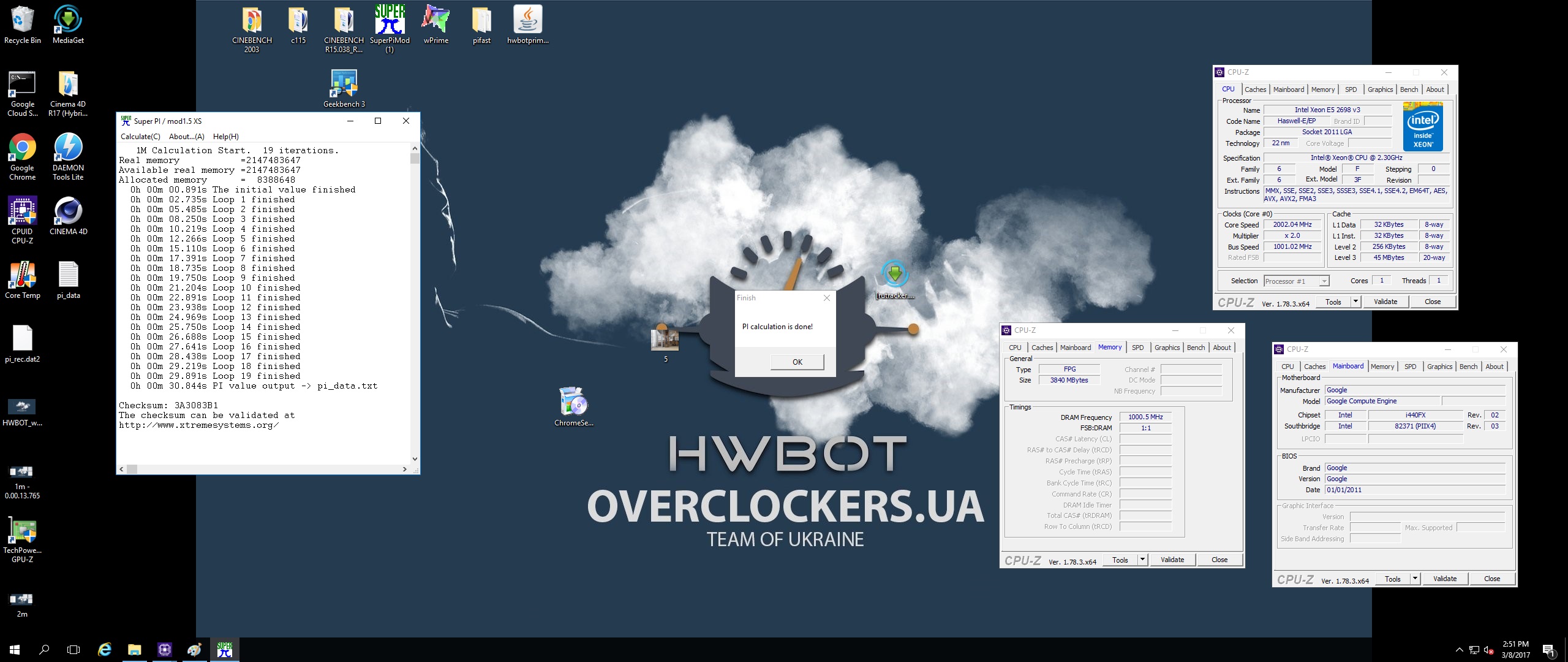Open the Recycle Bin desktop icon
This screenshot has width=1568, height=662.
[23, 25]
